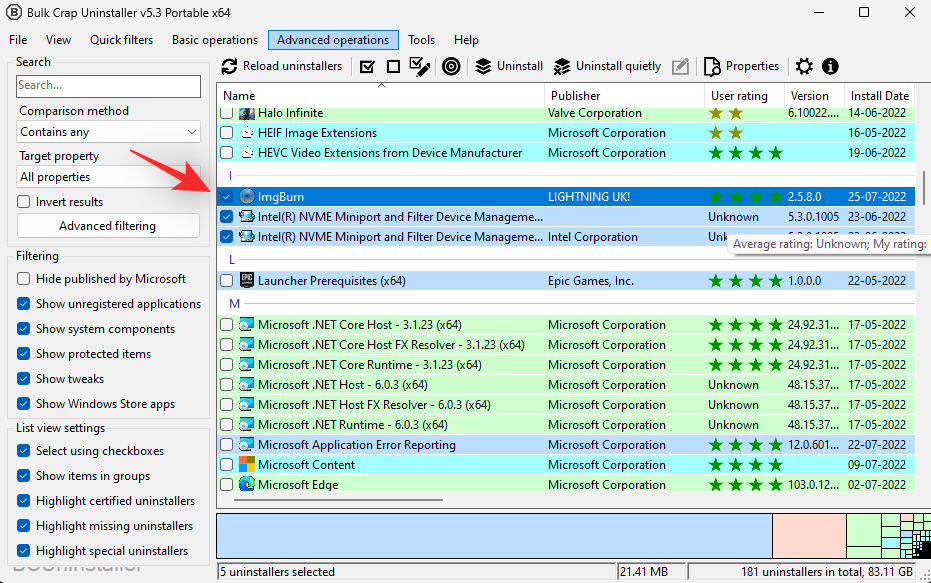Disable Show Windows Store apps
The height and width of the screenshot is (583, 931).
tap(22, 403)
